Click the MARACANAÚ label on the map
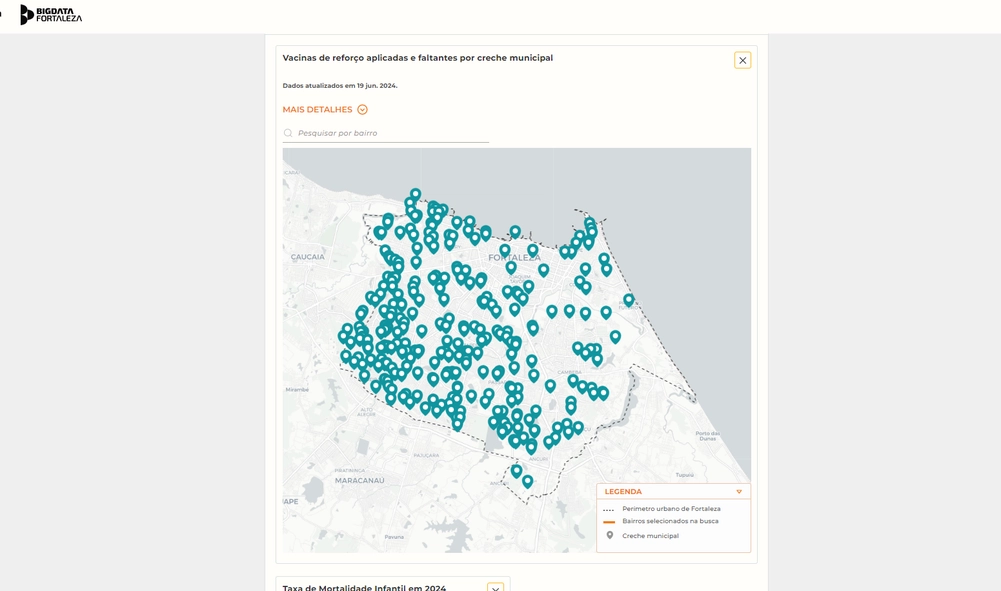 [x=359, y=480]
